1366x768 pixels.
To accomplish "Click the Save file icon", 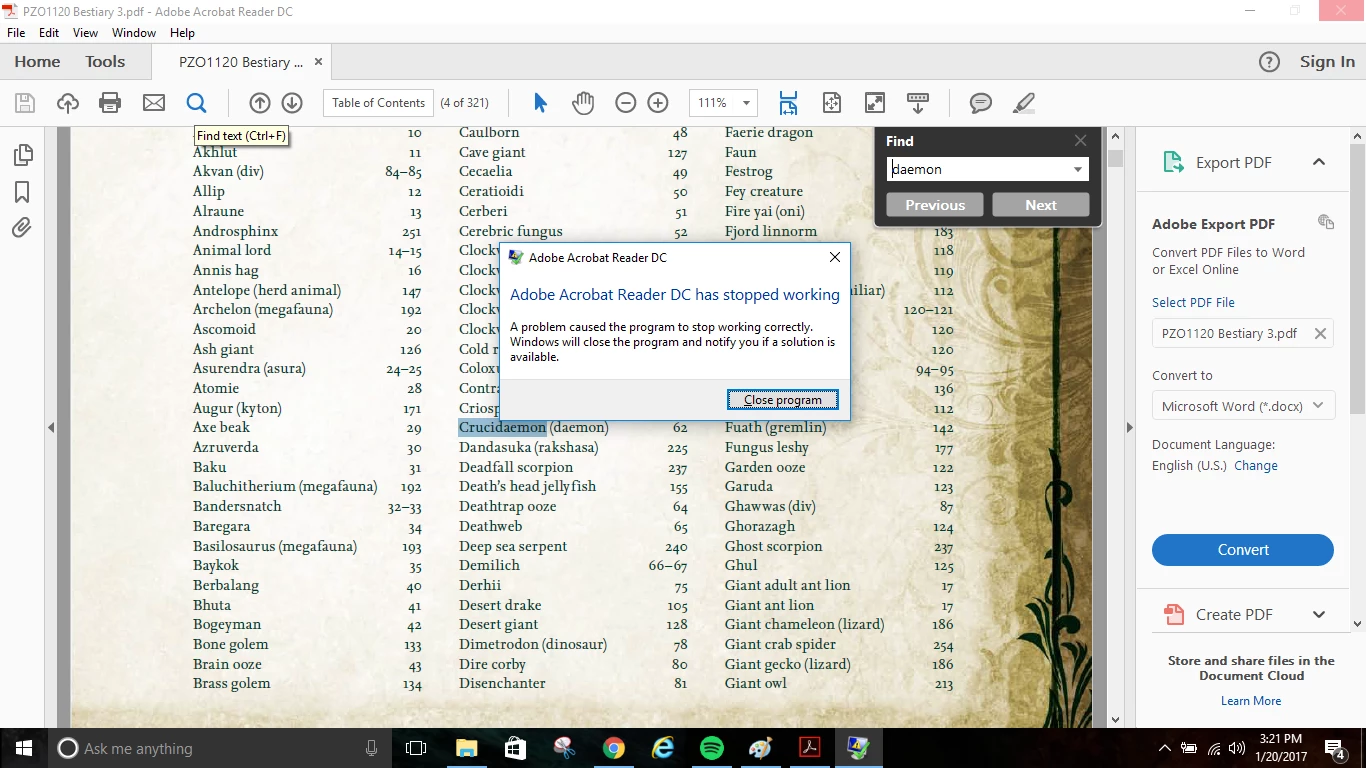I will click(x=25, y=103).
